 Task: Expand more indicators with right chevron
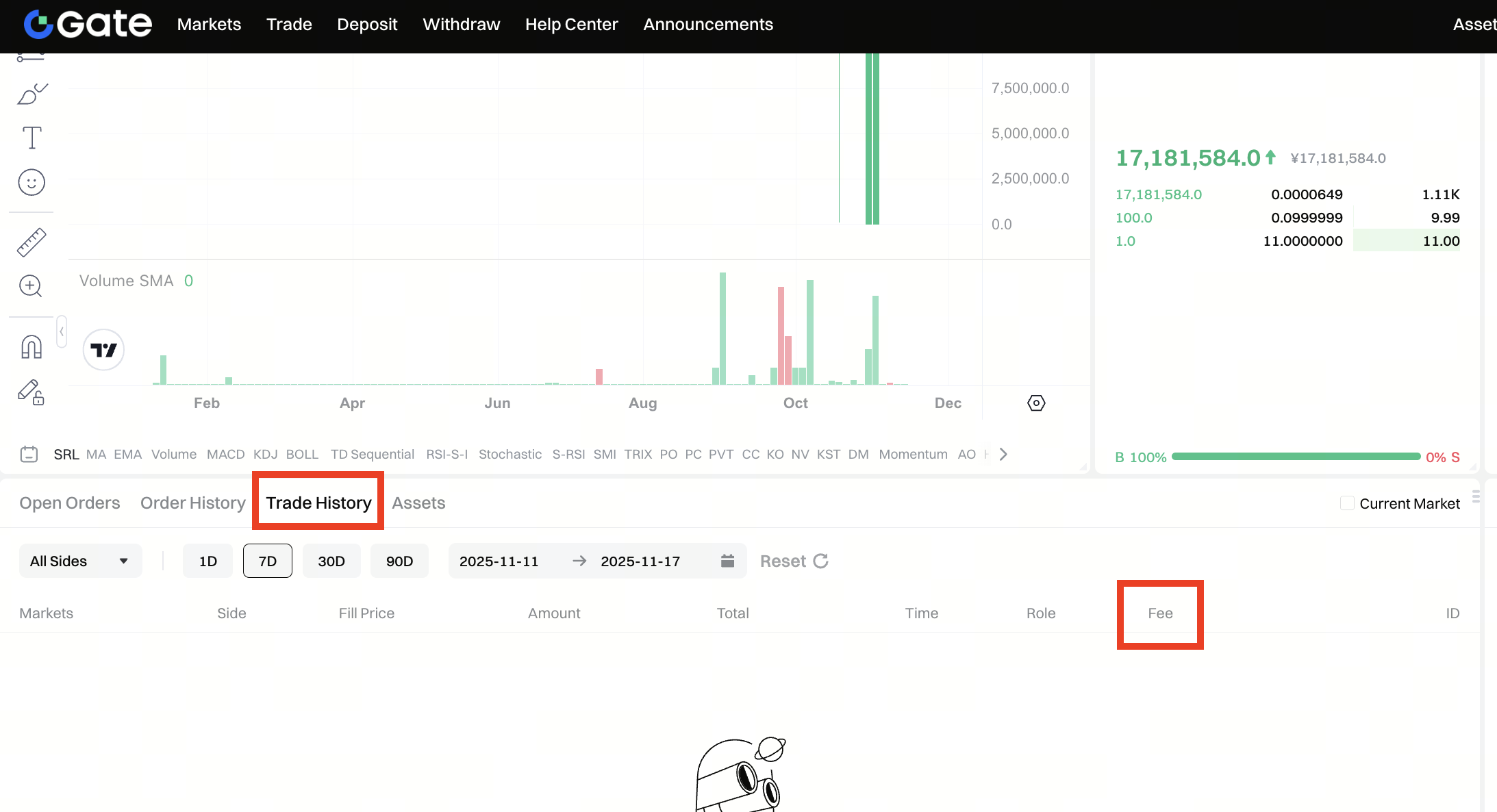[x=1003, y=455]
